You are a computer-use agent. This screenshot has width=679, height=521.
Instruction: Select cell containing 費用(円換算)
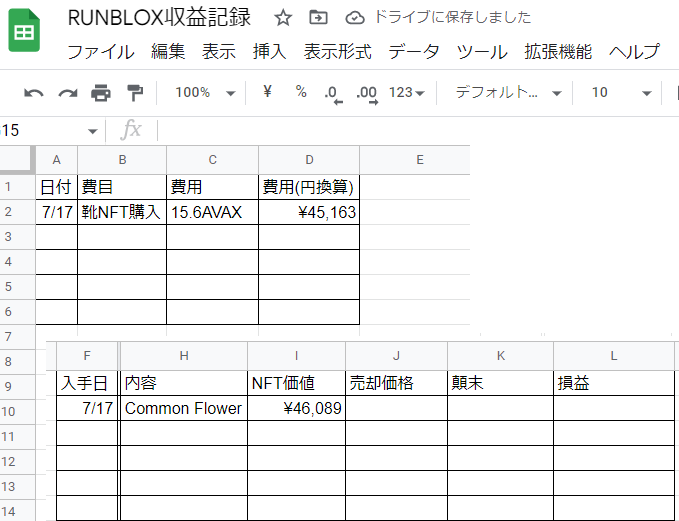coord(309,187)
